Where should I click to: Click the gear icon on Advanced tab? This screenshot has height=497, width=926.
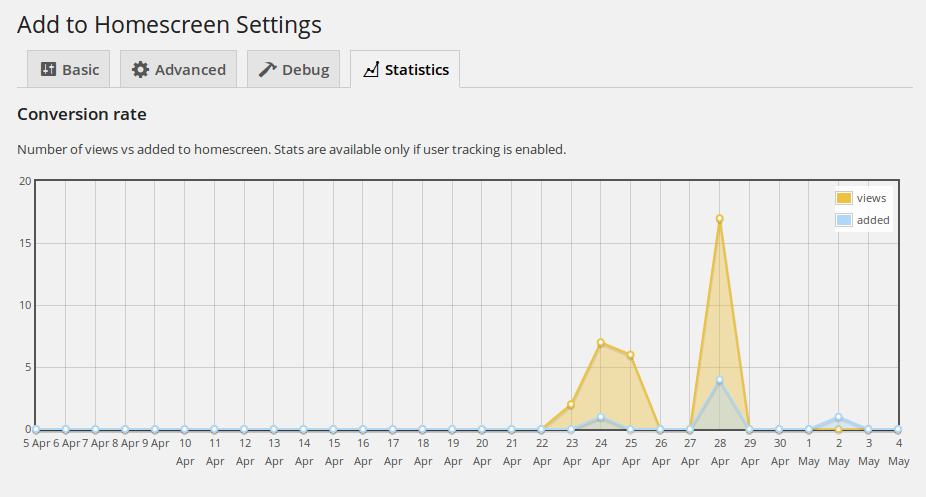(141, 70)
